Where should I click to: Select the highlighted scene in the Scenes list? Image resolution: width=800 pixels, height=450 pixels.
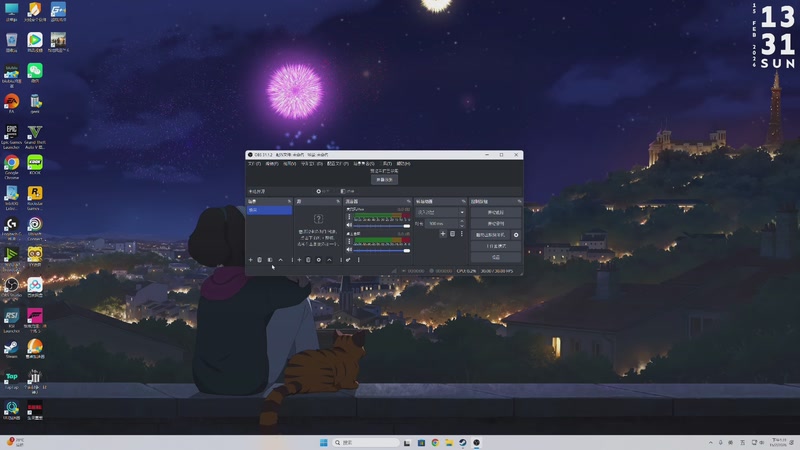[x=269, y=210]
